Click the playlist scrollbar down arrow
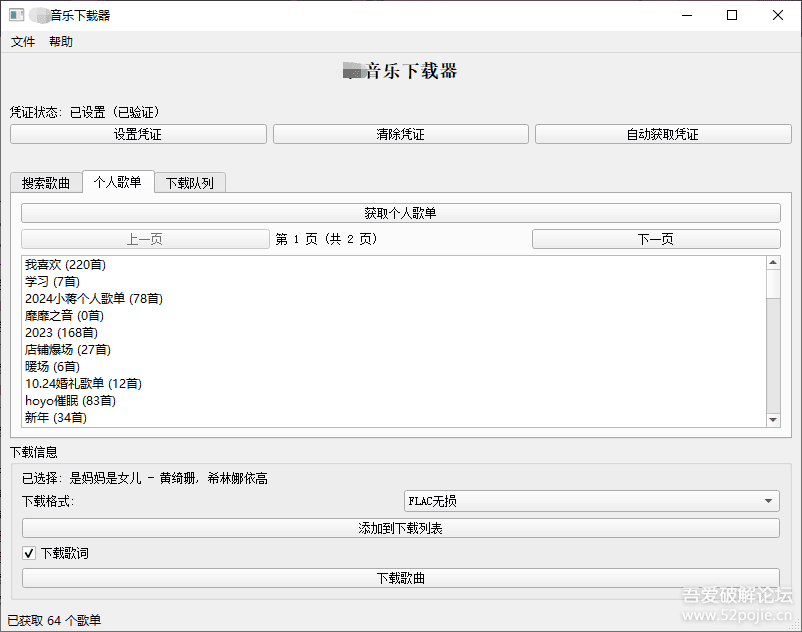 pyautogui.click(x=772, y=419)
